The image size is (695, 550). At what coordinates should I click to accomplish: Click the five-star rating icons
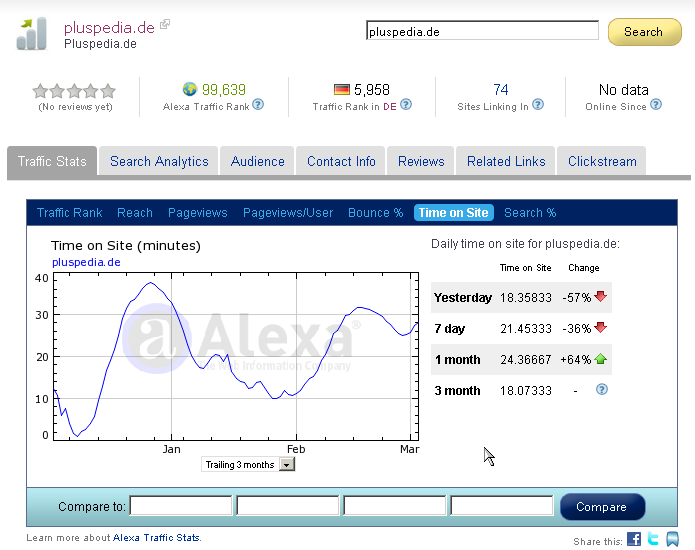[74, 91]
